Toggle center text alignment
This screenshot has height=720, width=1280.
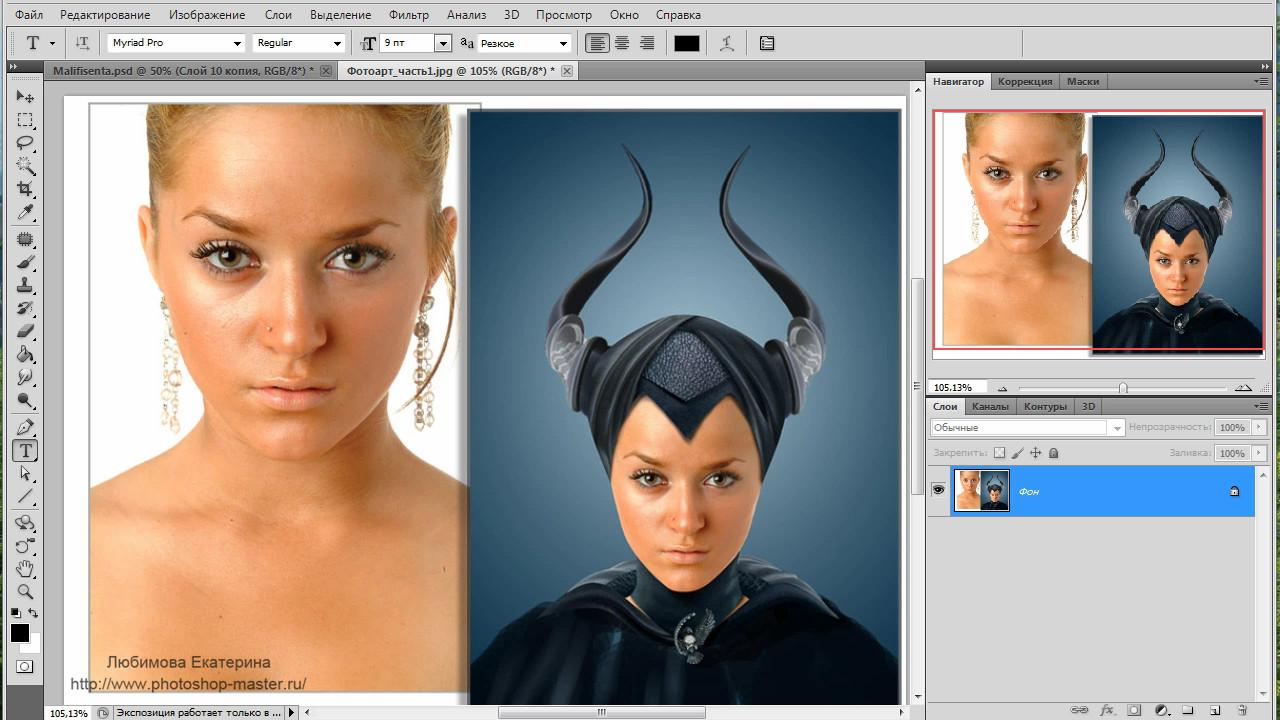click(x=622, y=43)
